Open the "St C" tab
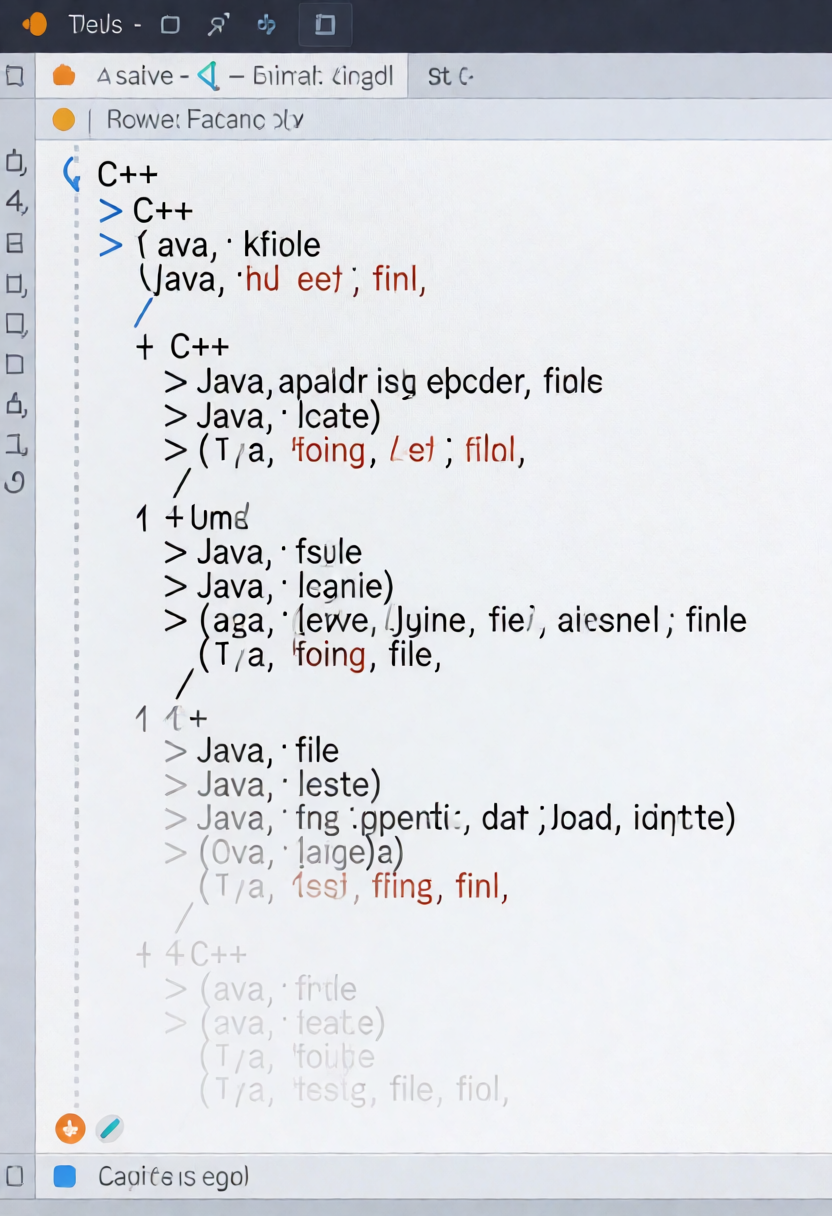 pyautogui.click(x=450, y=76)
